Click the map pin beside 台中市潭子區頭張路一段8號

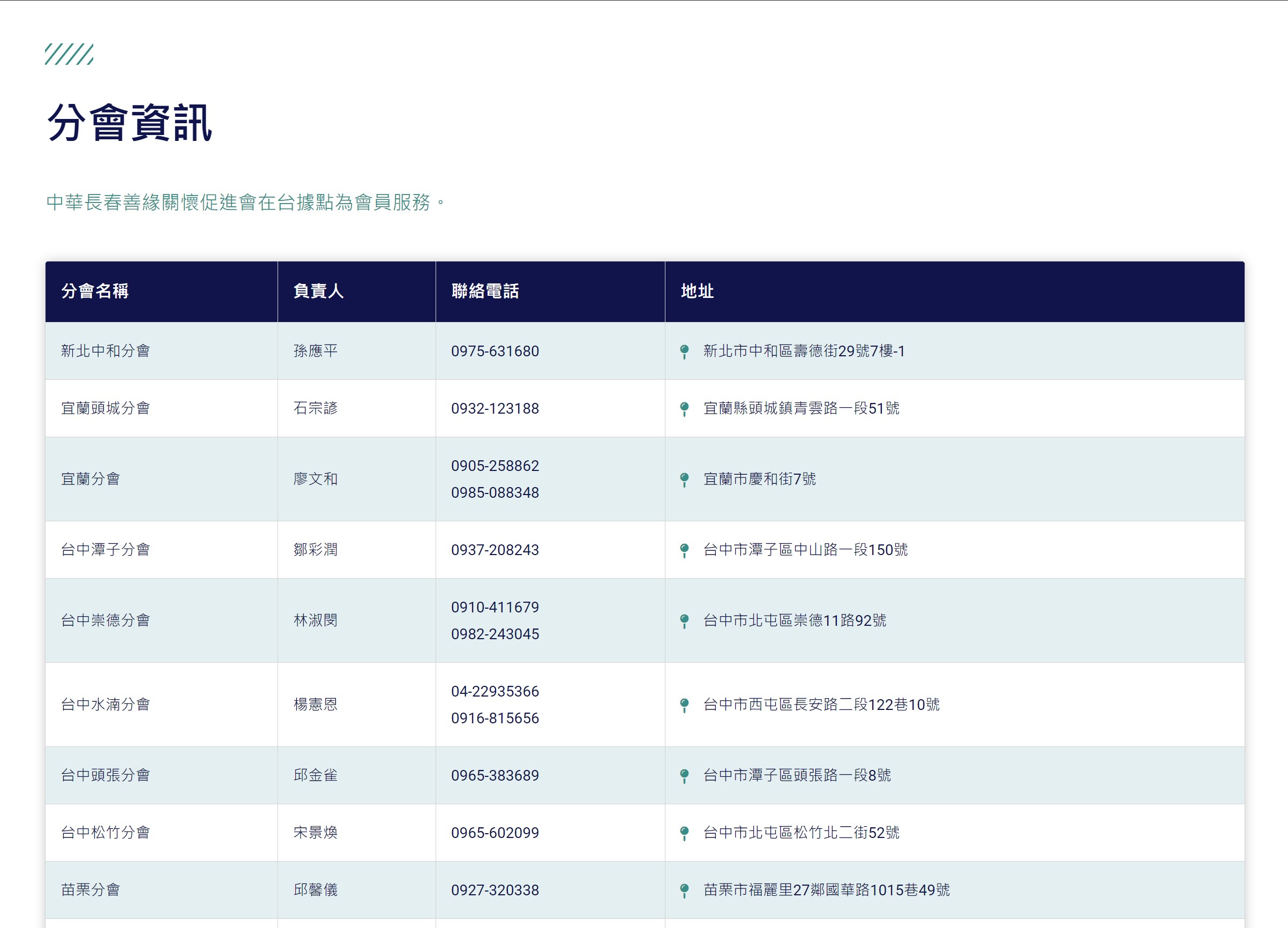tap(684, 776)
